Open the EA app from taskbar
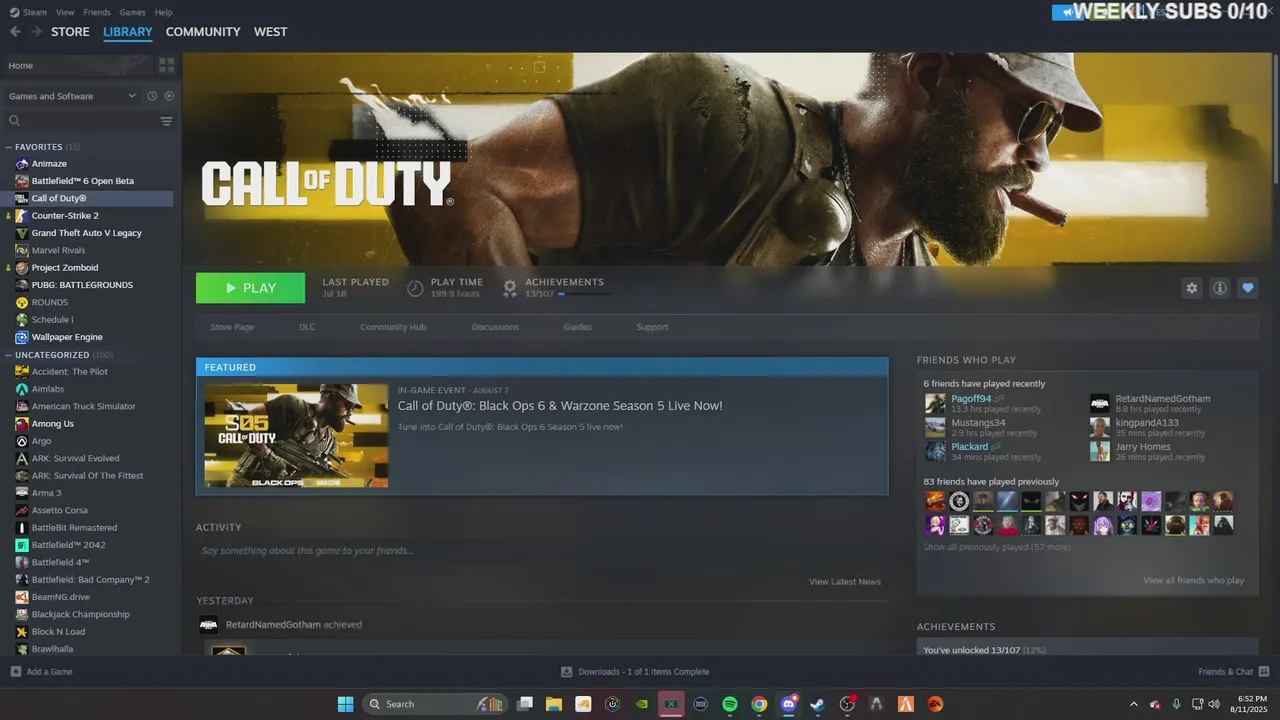 click(935, 704)
